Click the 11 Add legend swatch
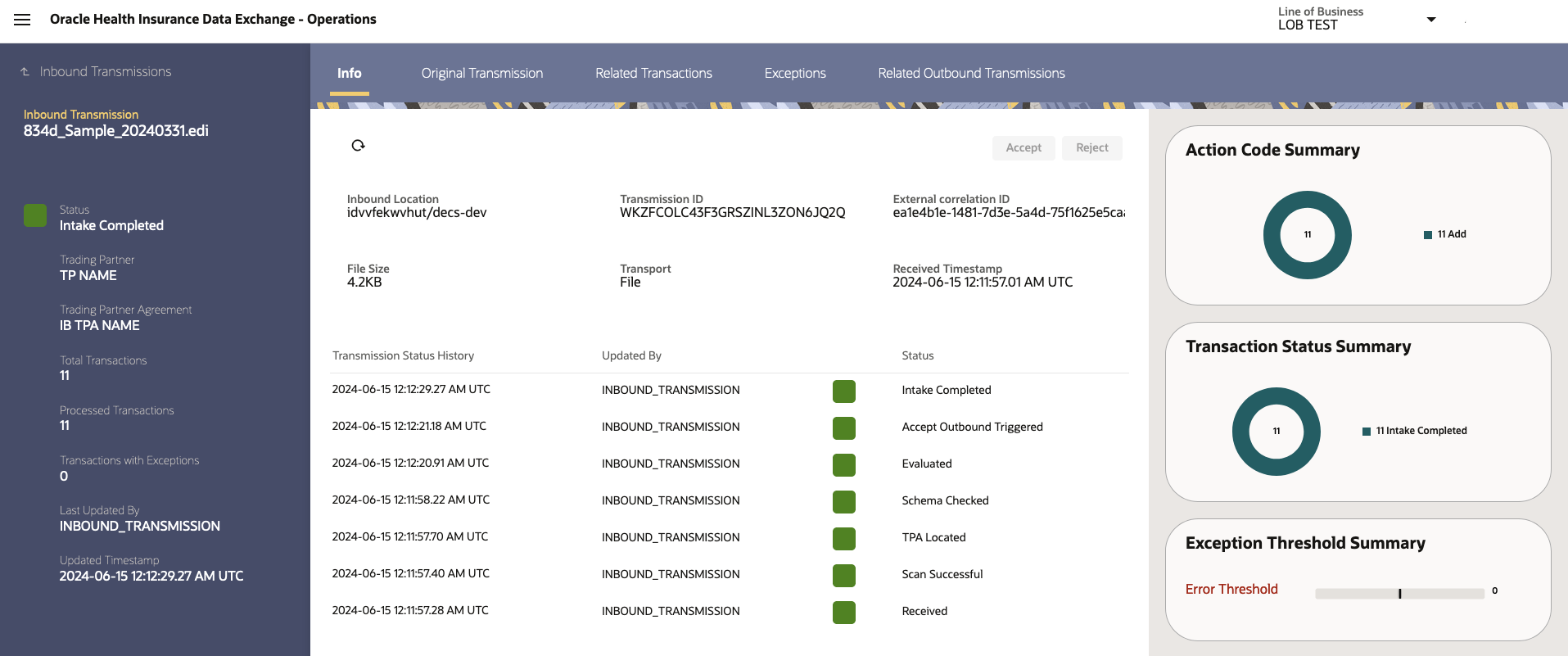 pos(1428,235)
